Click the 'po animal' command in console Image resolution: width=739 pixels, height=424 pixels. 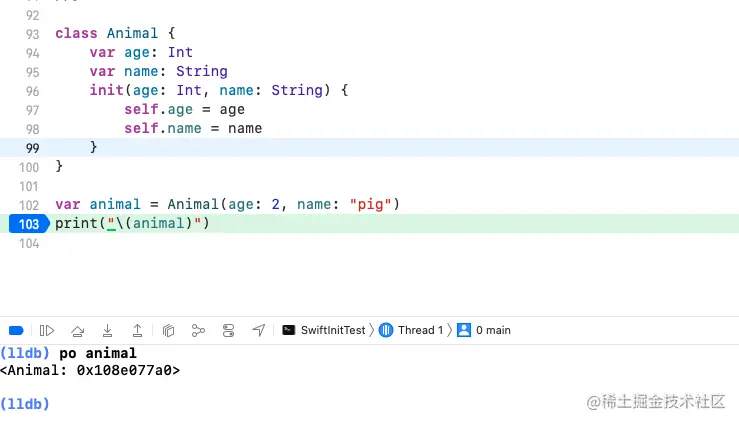[98, 353]
